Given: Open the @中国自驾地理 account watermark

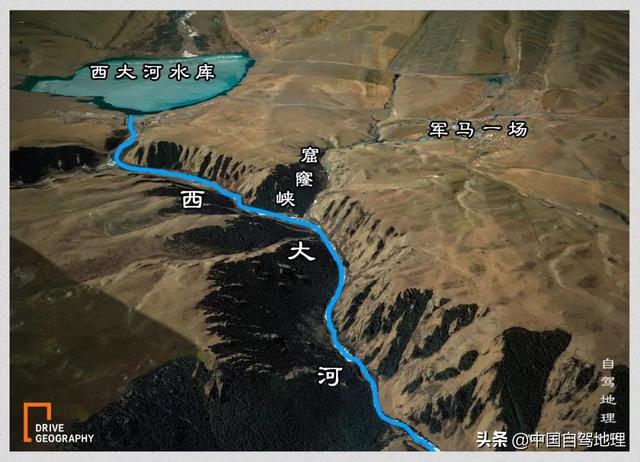Looking at the screenshot, I should pos(569,440).
